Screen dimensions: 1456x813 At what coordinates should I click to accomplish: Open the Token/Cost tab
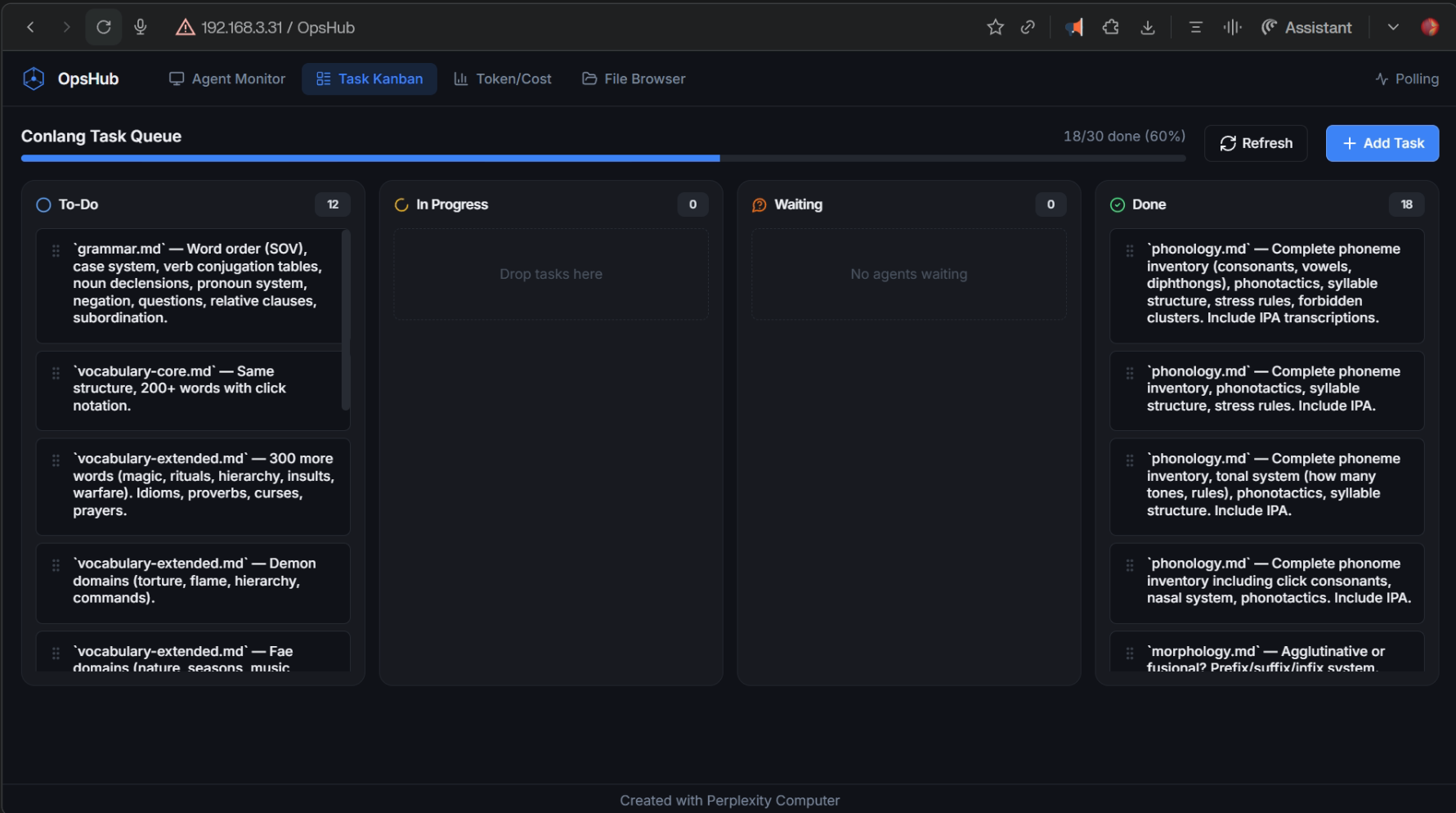tap(502, 79)
